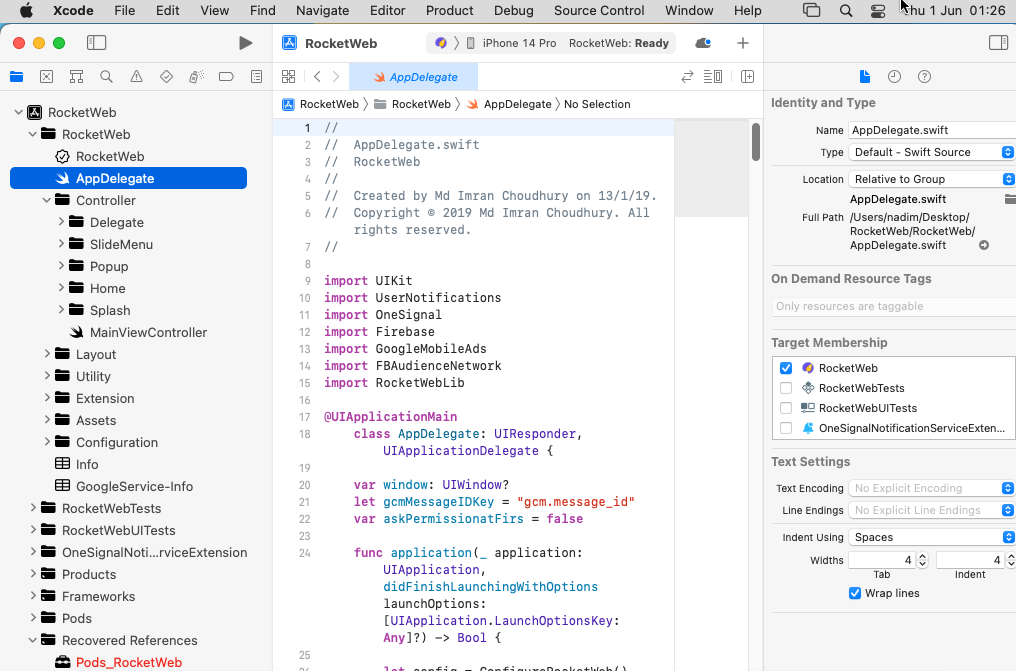This screenshot has height=671, width=1016.
Task: Go back in editor history
Action: (318, 76)
